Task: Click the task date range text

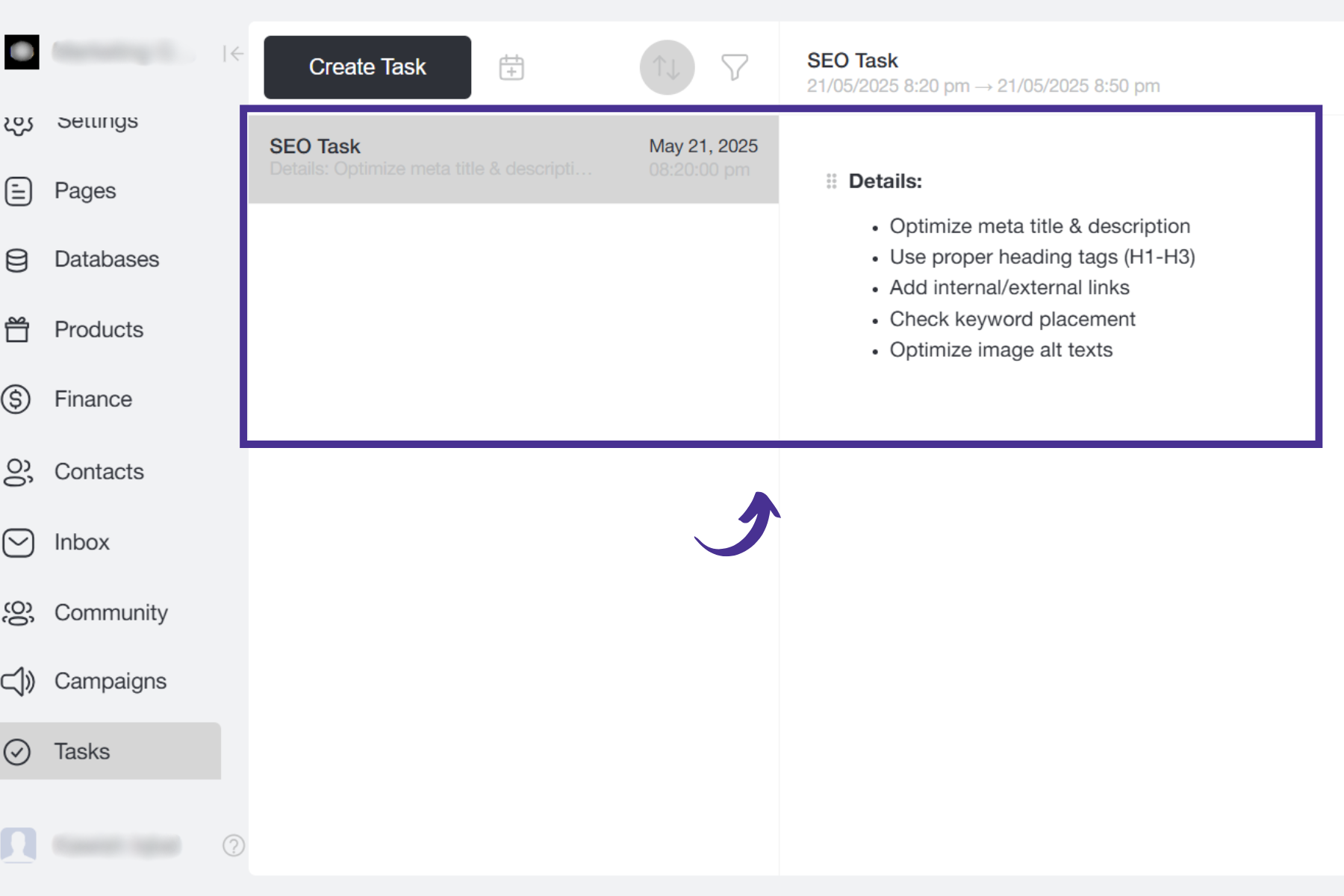Action: pyautogui.click(x=983, y=87)
